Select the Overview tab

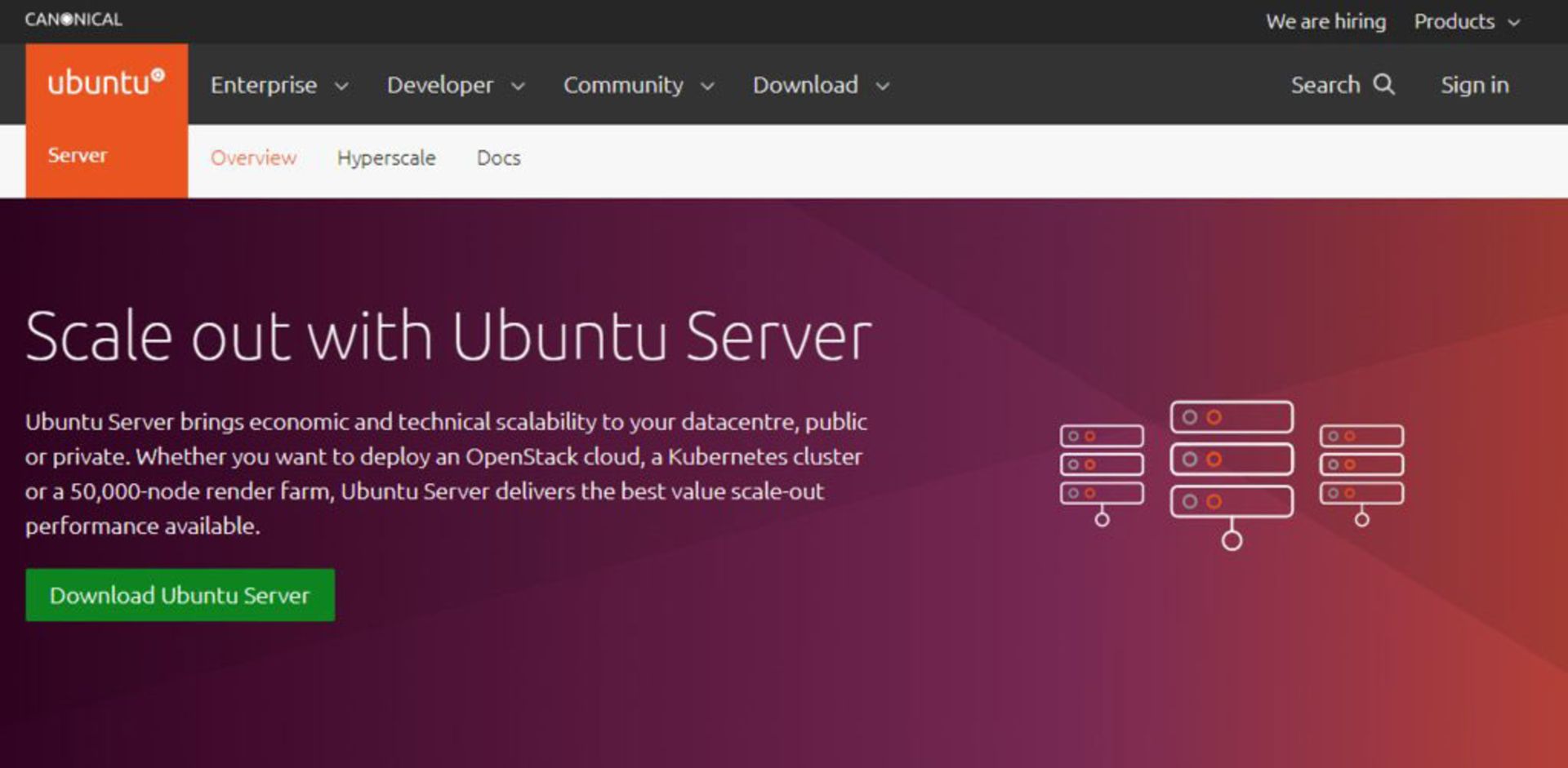253,158
